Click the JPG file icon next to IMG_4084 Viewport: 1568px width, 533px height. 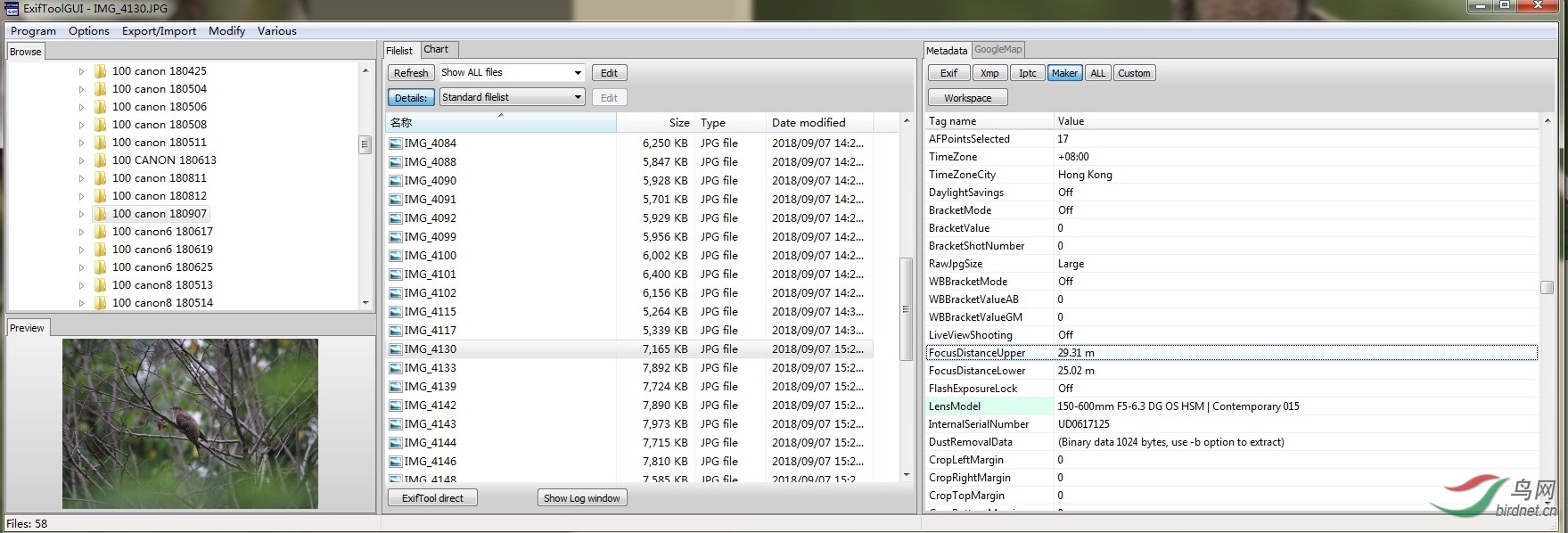396,143
